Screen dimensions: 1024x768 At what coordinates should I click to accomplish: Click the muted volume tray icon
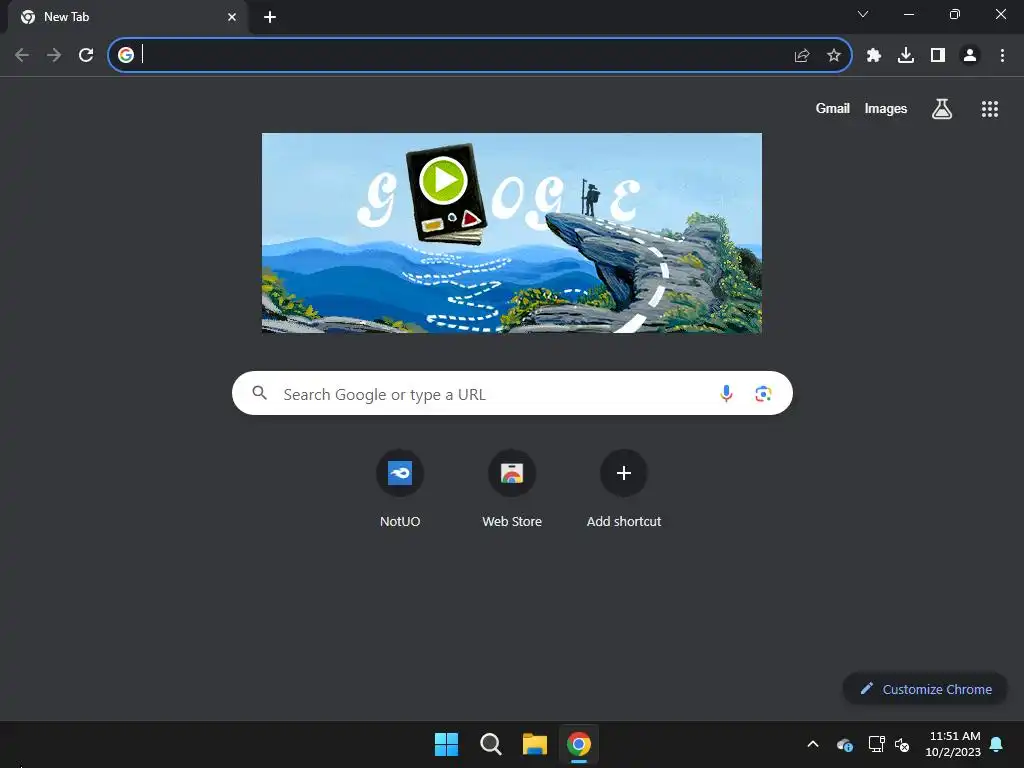coord(902,744)
